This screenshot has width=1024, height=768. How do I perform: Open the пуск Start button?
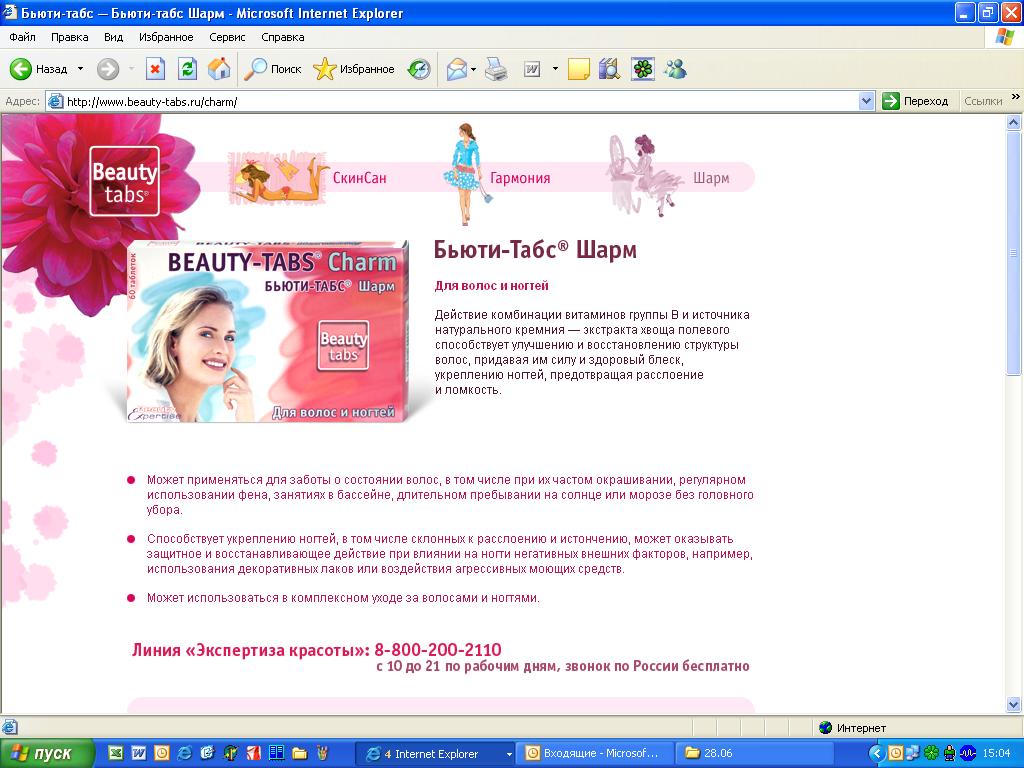click(x=46, y=754)
